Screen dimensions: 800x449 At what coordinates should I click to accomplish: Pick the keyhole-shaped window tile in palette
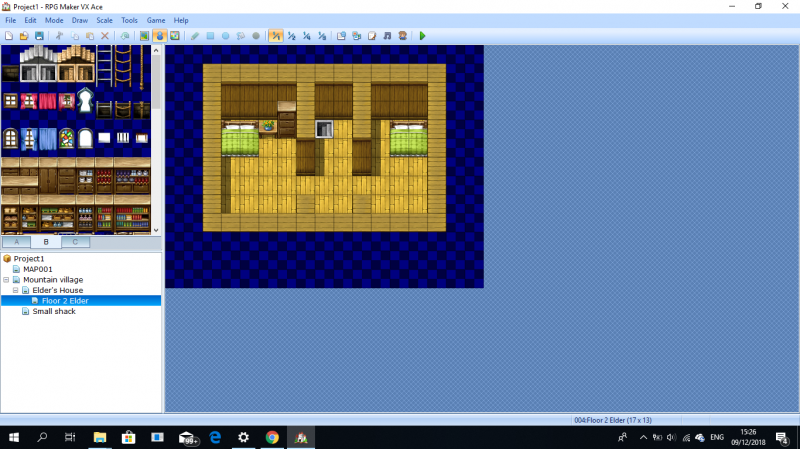point(85,100)
